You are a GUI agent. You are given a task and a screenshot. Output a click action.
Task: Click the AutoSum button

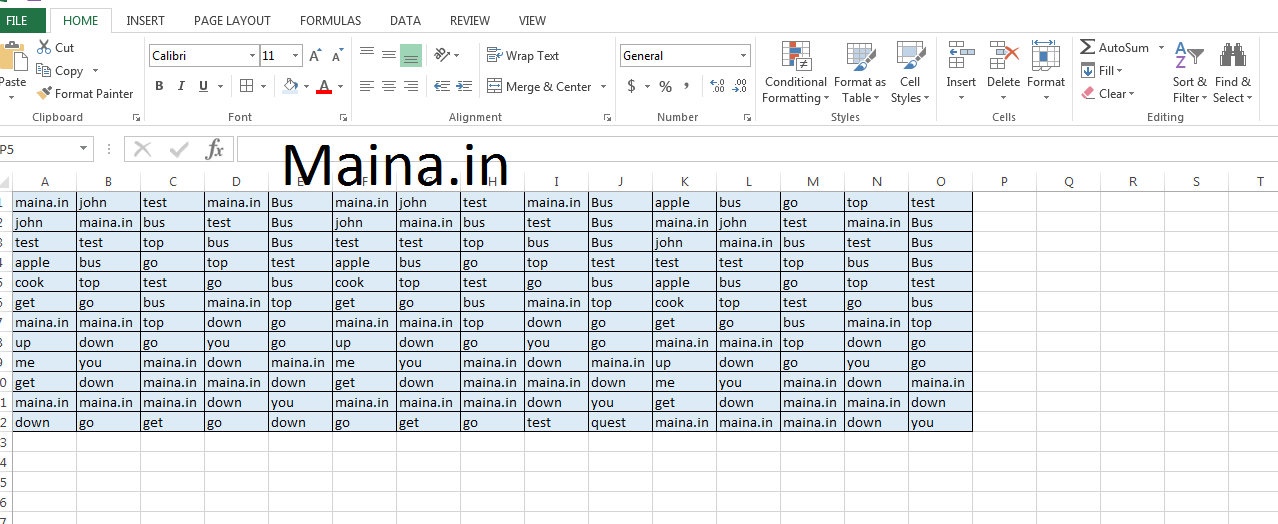point(1114,47)
